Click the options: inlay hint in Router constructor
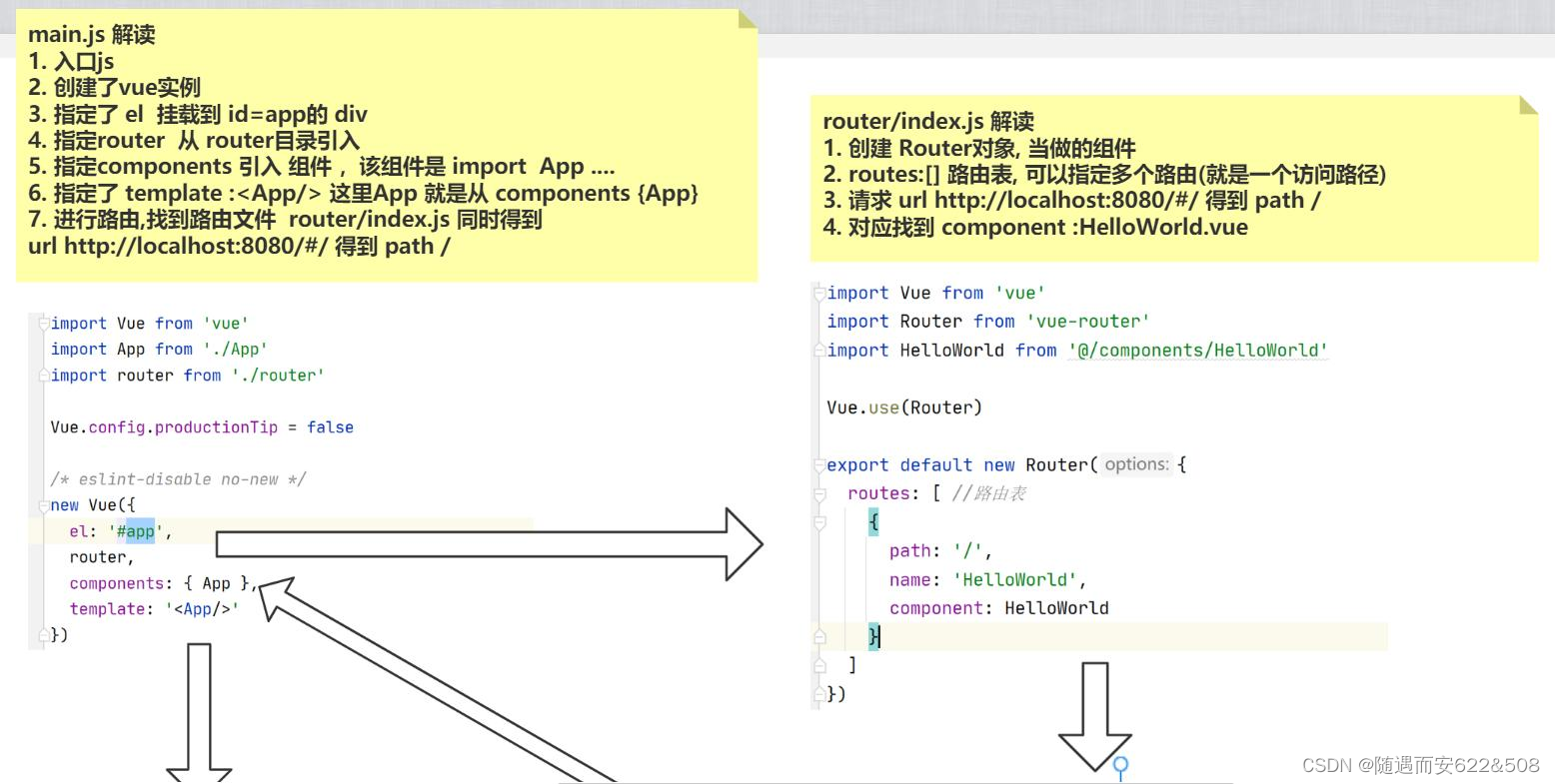This screenshot has width=1555, height=784. point(1138,463)
